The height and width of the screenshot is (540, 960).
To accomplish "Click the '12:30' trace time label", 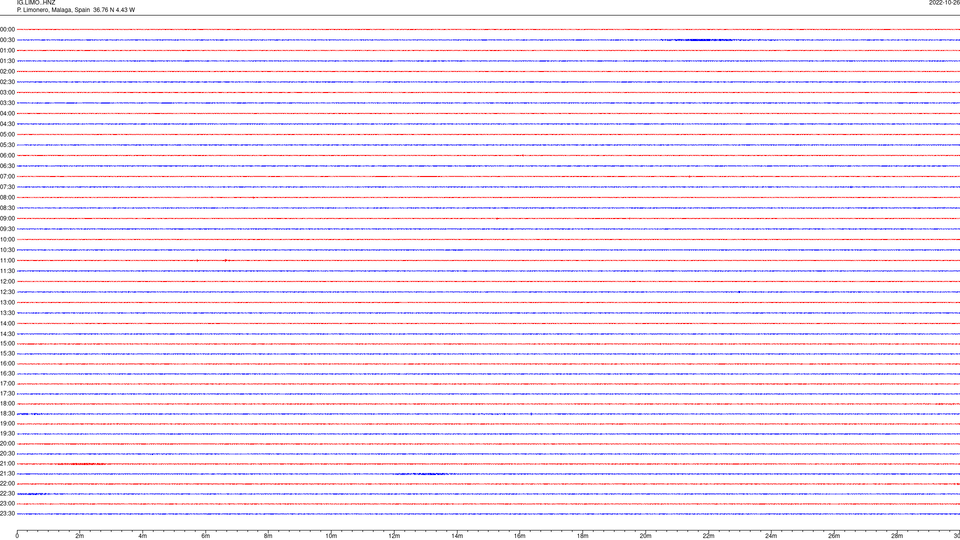I will click(7, 292).
